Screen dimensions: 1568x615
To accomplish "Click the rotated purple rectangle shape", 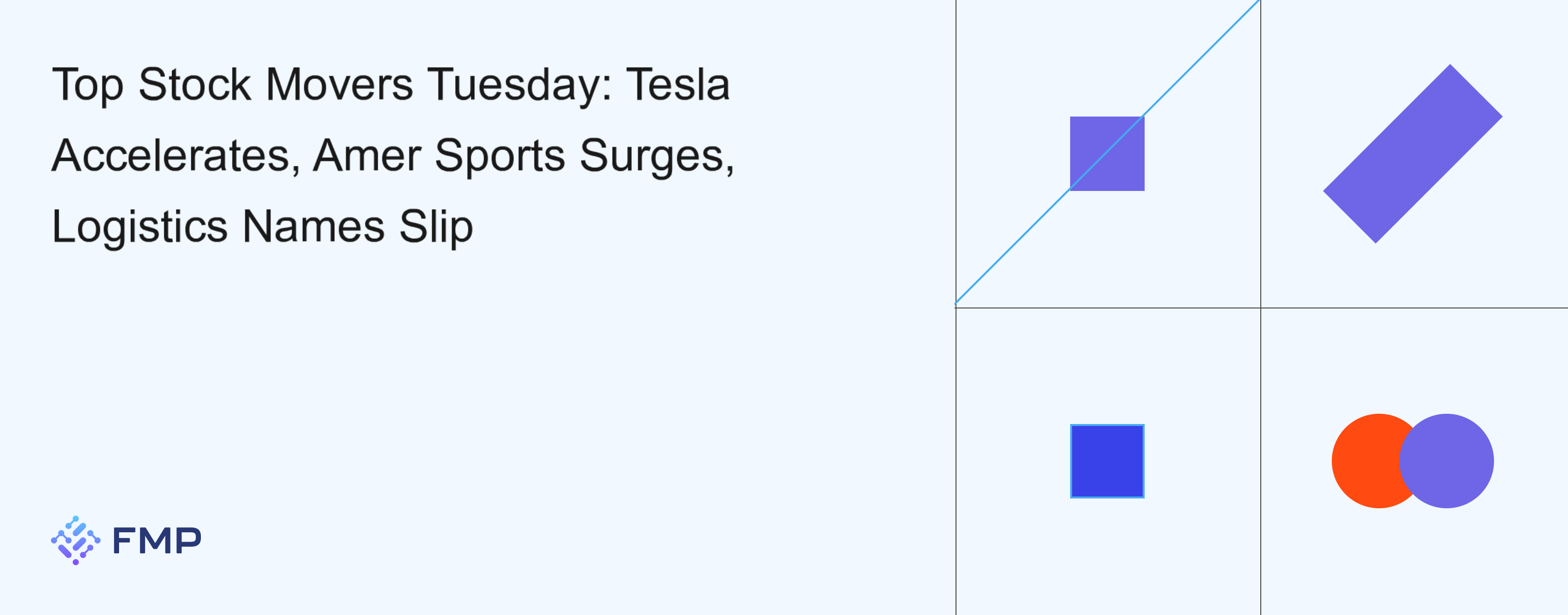I will (x=1413, y=154).
